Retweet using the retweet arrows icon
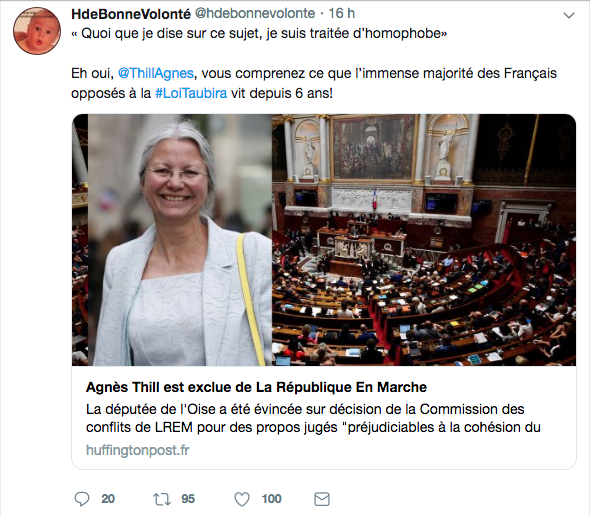Screen dimensions: 590x517 [162, 499]
